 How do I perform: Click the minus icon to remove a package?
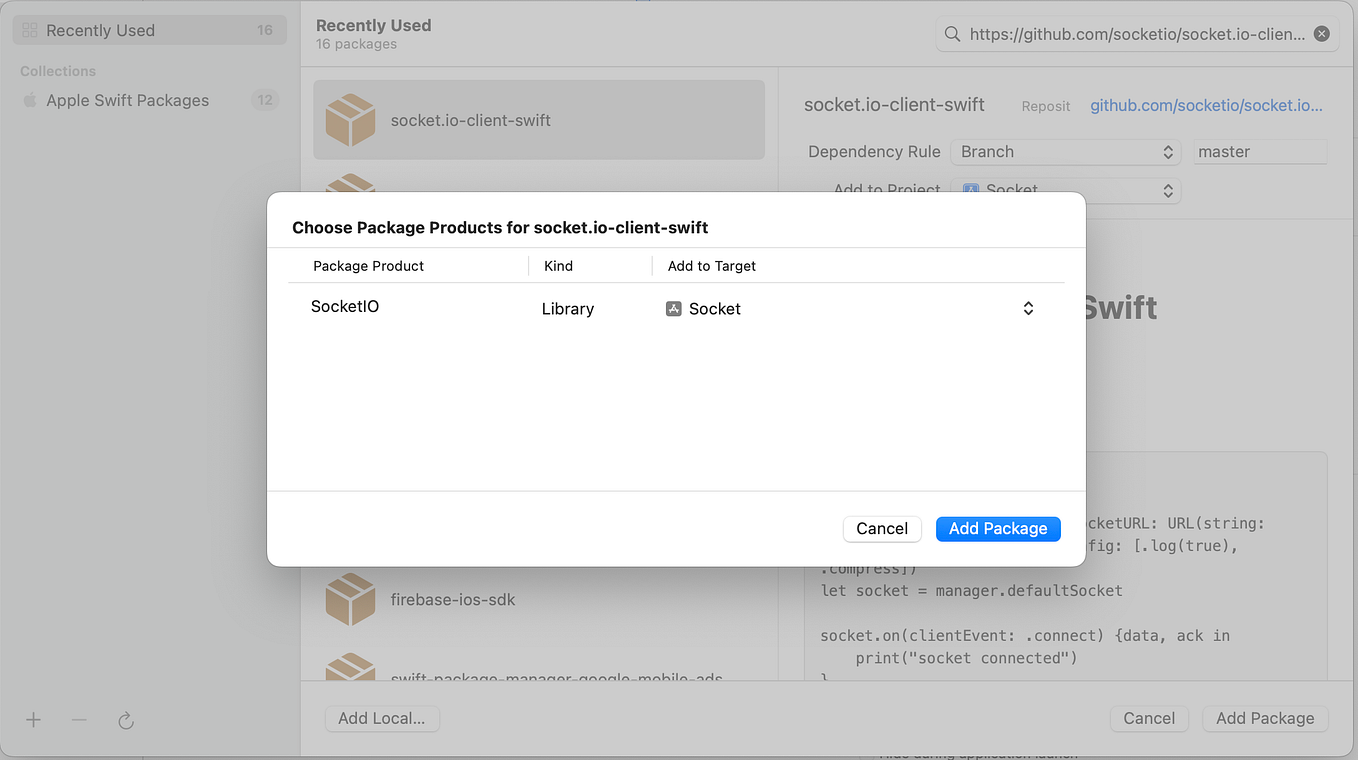(79, 720)
